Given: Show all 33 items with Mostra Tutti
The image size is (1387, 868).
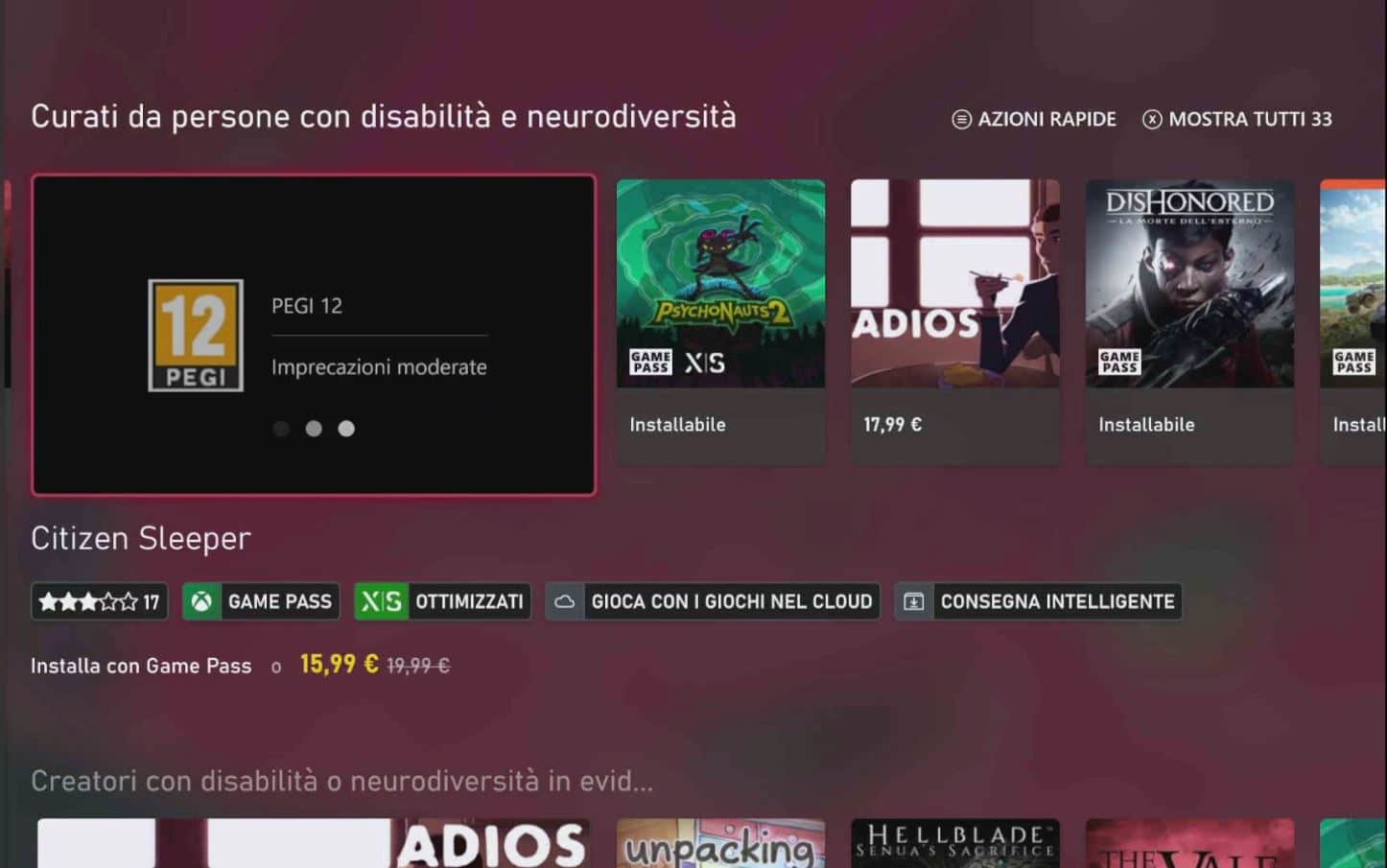Looking at the screenshot, I should click(1236, 119).
